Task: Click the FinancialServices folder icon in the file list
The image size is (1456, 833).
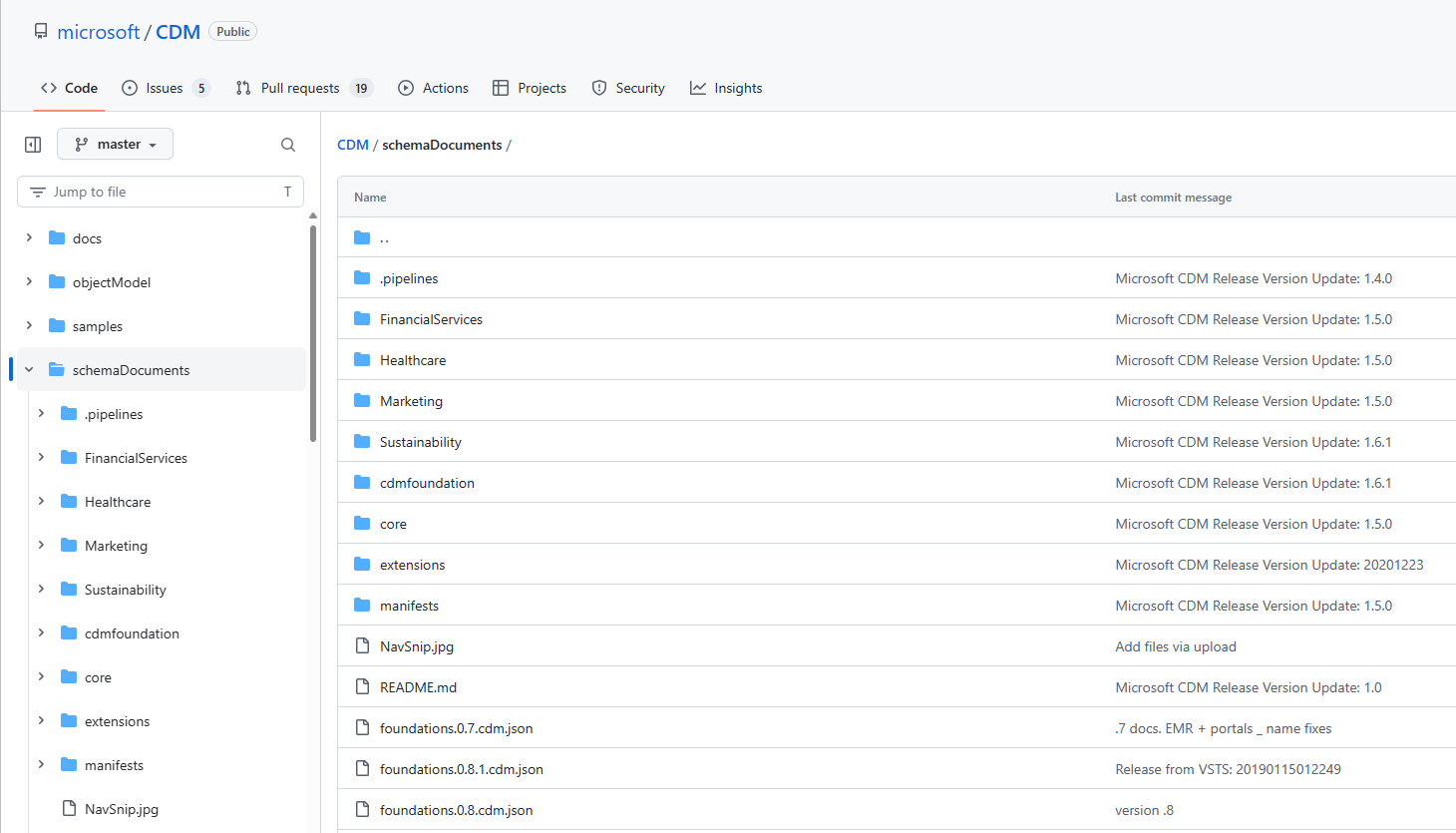Action: pyautogui.click(x=362, y=319)
